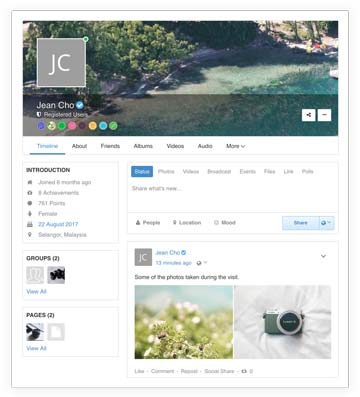
Task: Open the post privacy globe dropdown
Action: 202,263
